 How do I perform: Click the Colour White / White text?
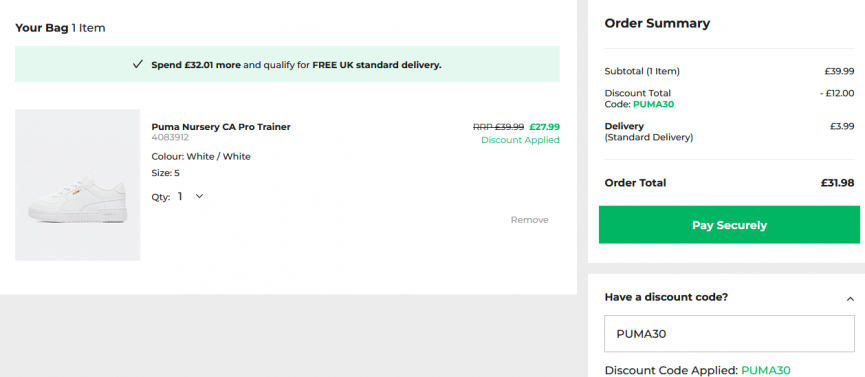click(201, 157)
